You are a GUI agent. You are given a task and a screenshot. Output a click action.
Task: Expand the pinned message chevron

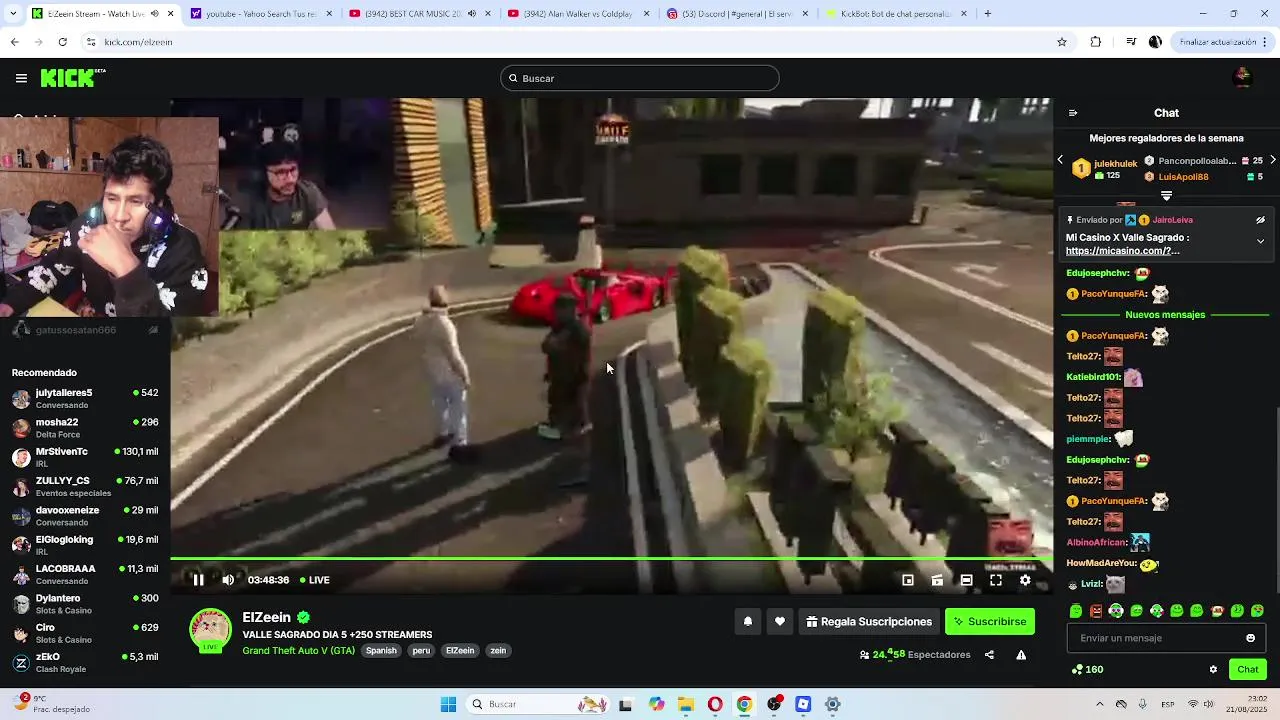point(1260,241)
